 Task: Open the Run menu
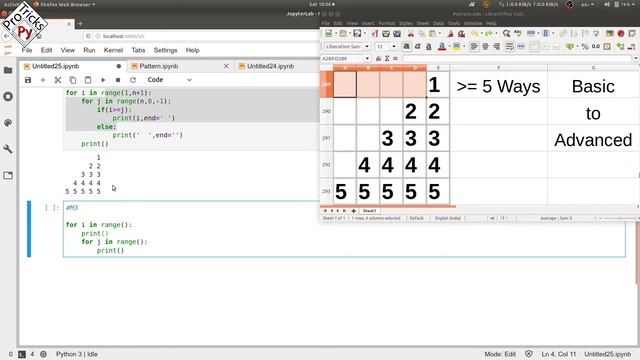(89, 50)
